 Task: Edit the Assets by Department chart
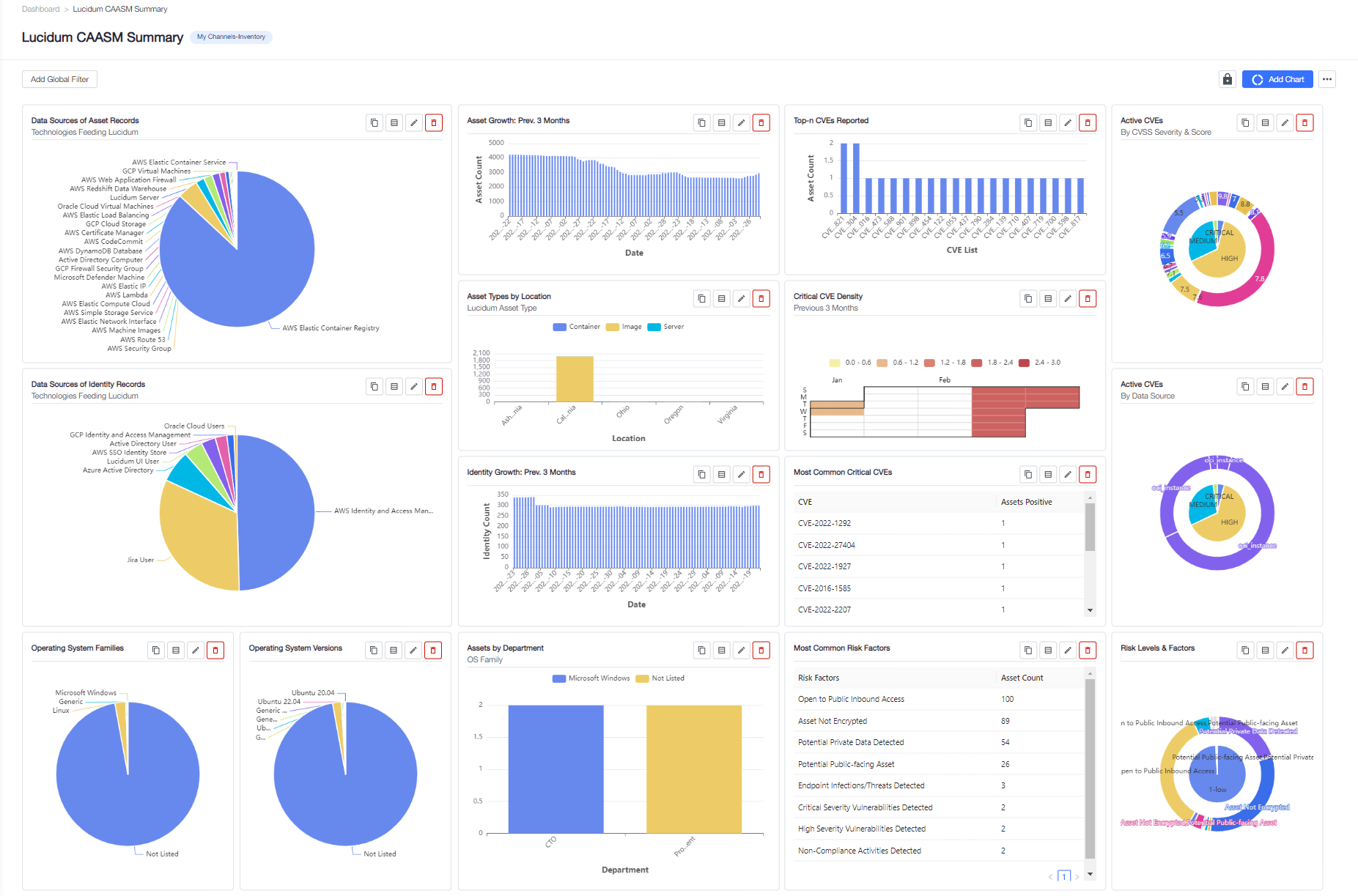[x=742, y=651]
